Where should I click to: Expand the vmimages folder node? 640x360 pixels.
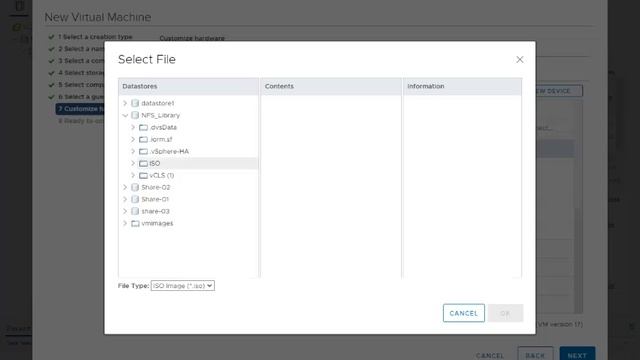125,223
